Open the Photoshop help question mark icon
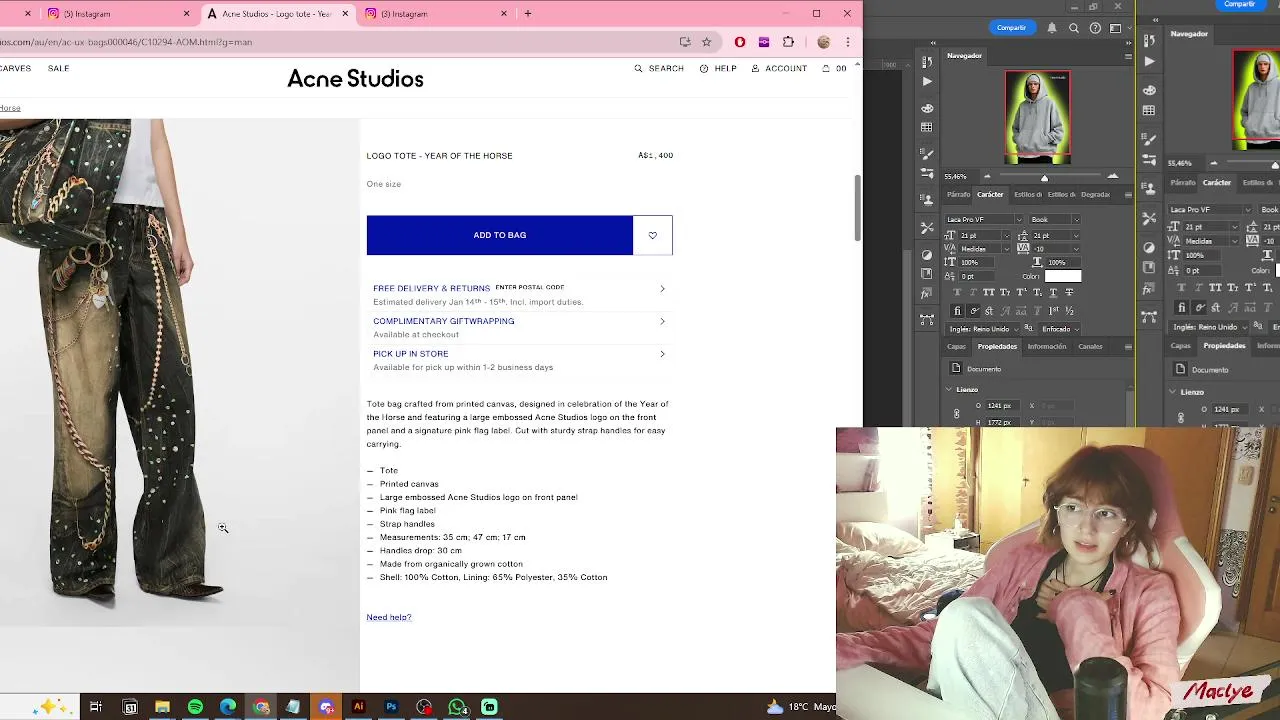 [x=1095, y=28]
